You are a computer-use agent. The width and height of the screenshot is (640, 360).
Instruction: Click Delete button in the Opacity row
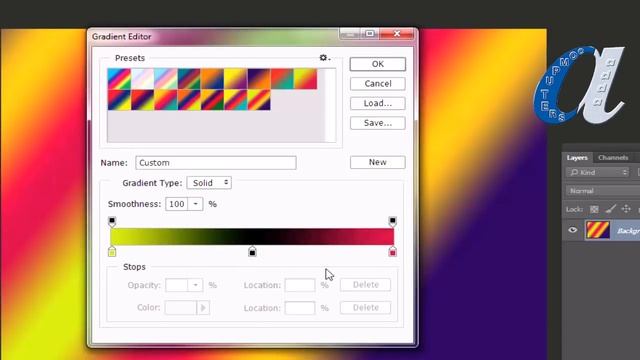pos(365,285)
